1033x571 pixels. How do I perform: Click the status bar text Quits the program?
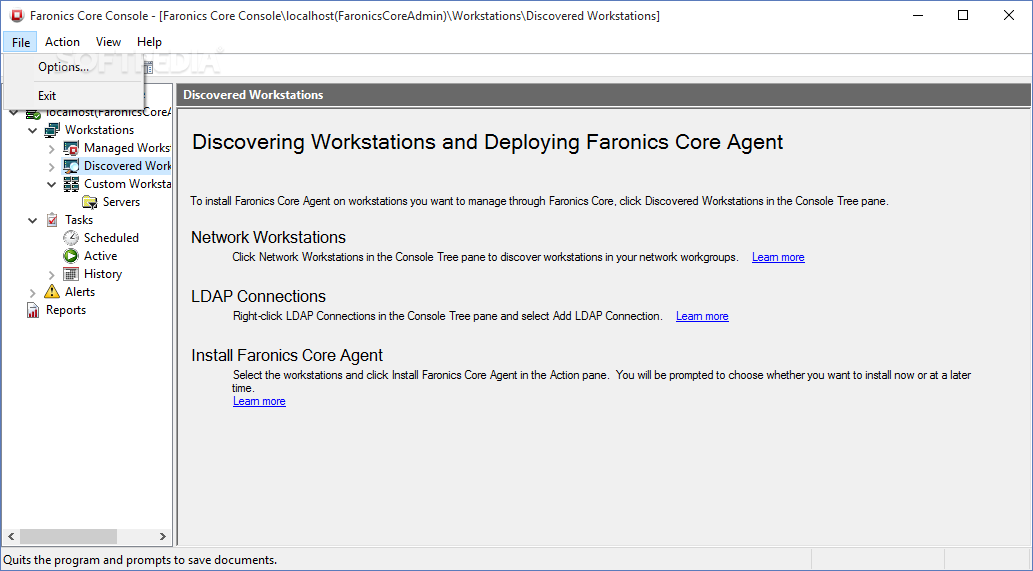[140, 560]
